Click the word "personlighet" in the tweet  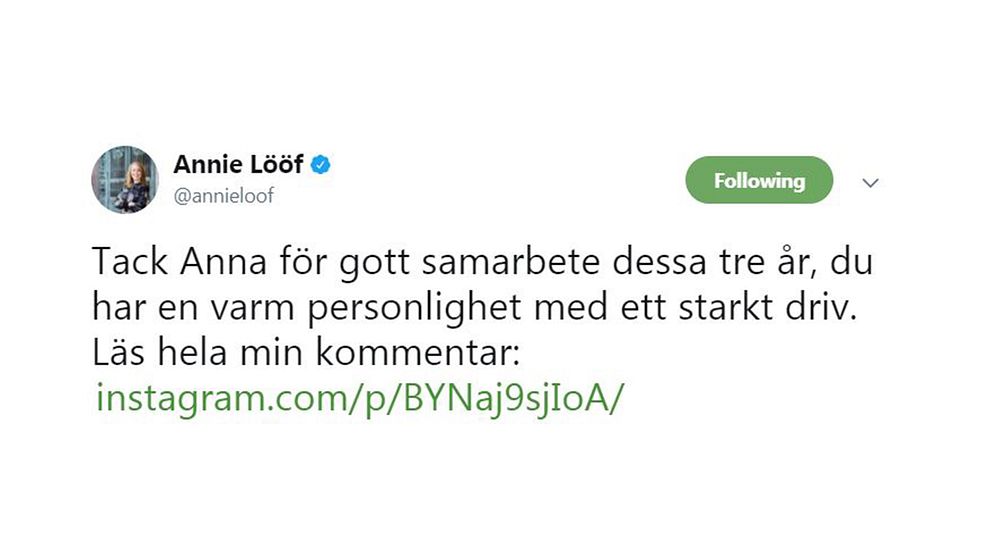414,309
